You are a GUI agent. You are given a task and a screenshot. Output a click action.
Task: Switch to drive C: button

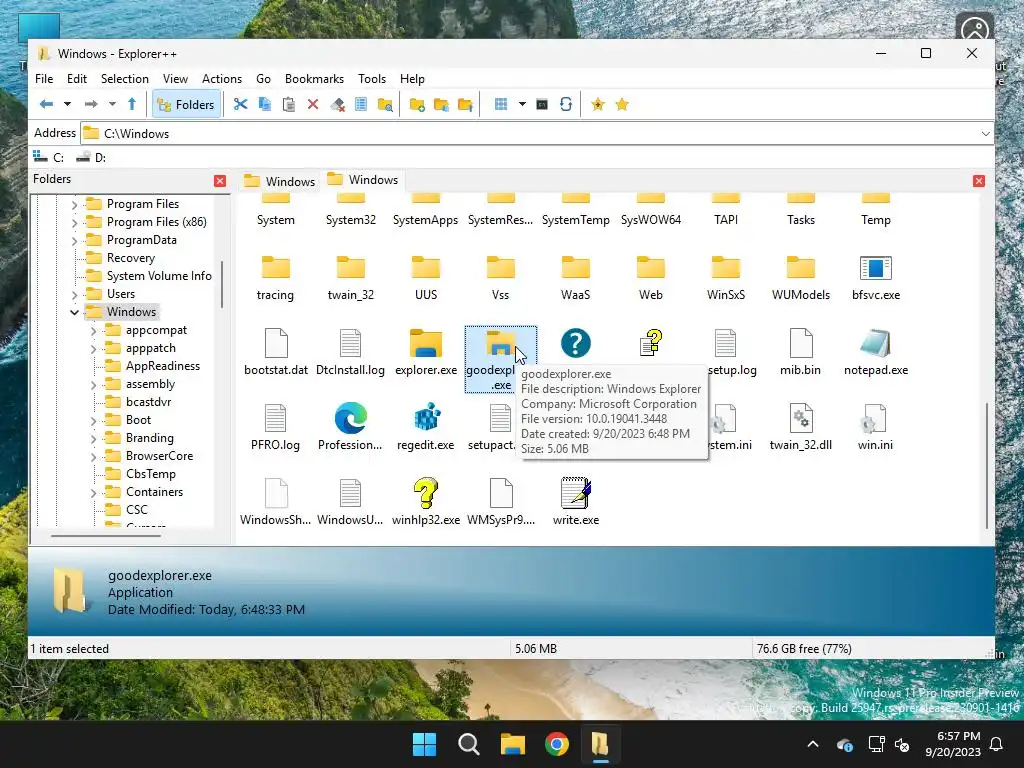tap(49, 157)
